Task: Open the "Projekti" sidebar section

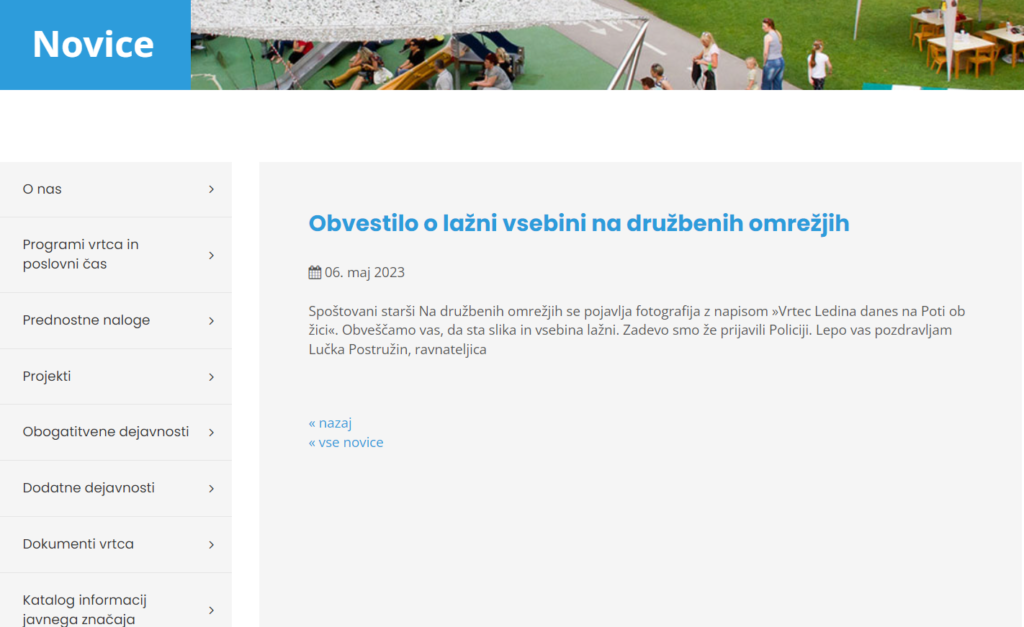Action: click(x=45, y=376)
